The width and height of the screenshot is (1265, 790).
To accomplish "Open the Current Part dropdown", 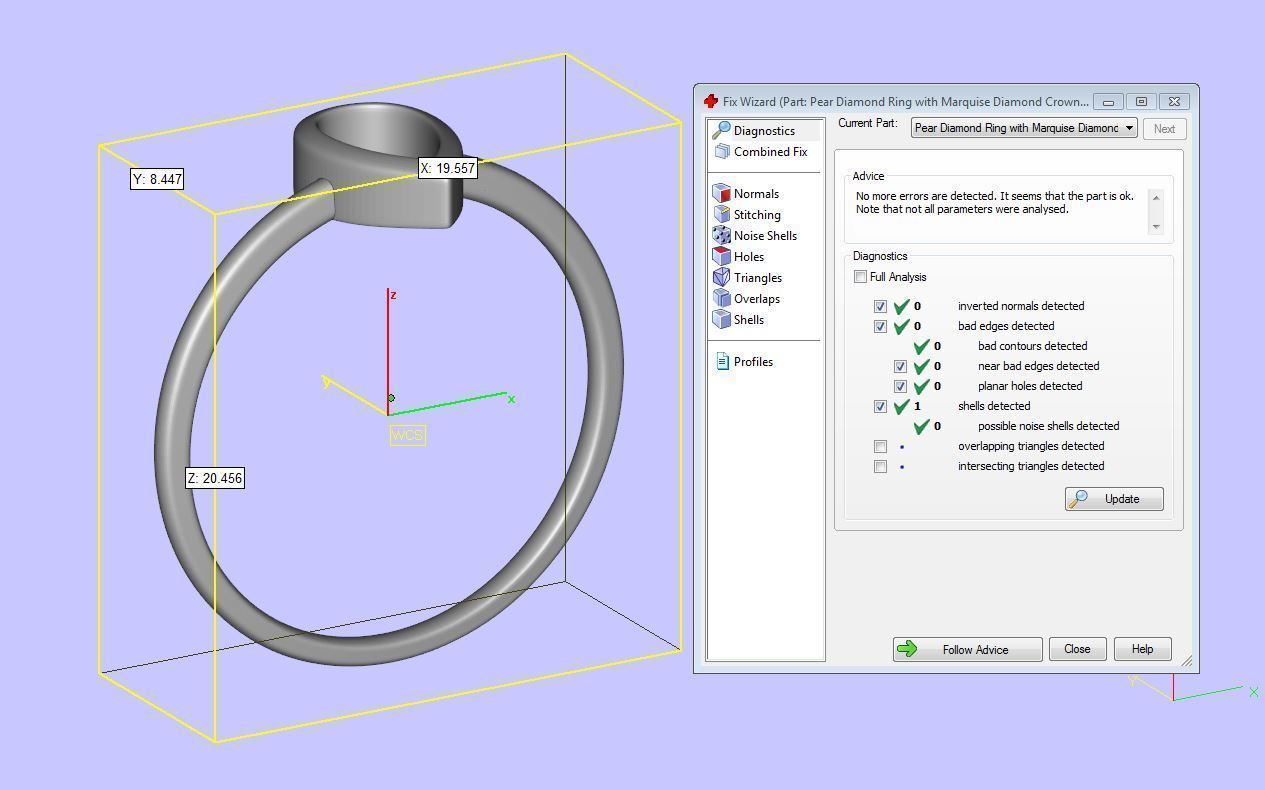I will [x=1024, y=128].
